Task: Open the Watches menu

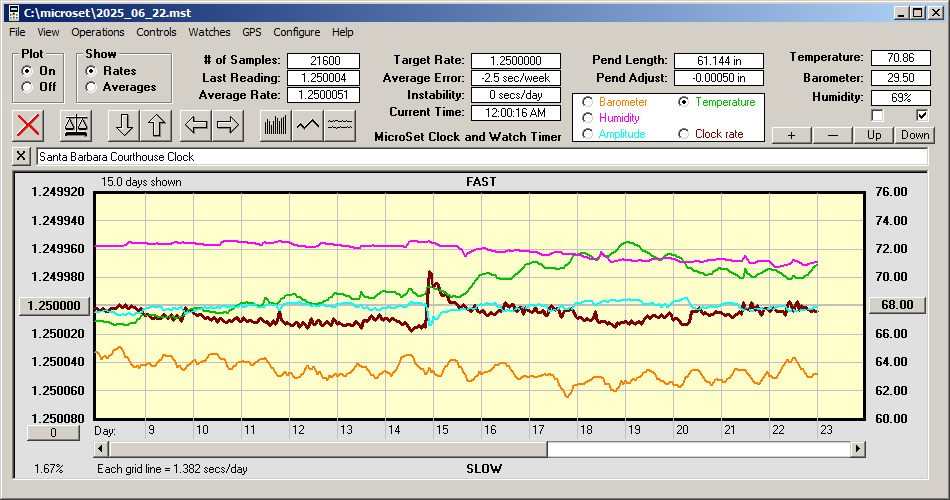Action: 209,32
